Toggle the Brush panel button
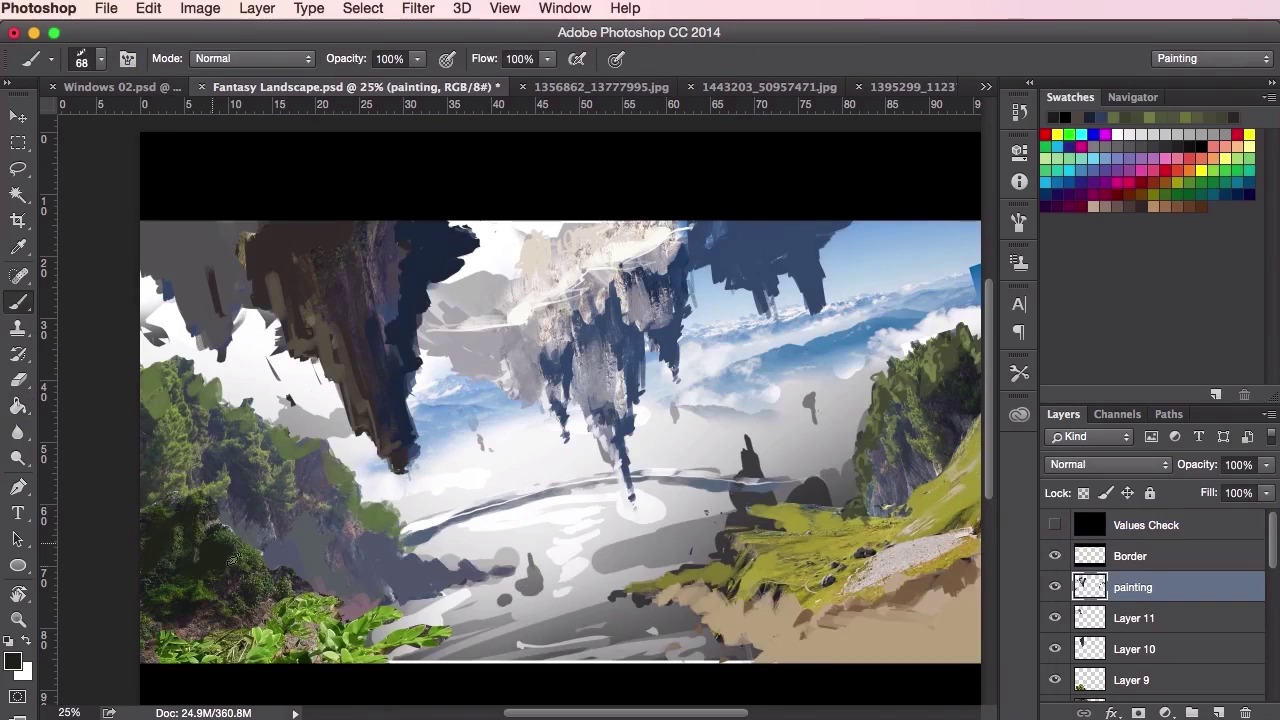The width and height of the screenshot is (1280, 720). (128, 59)
